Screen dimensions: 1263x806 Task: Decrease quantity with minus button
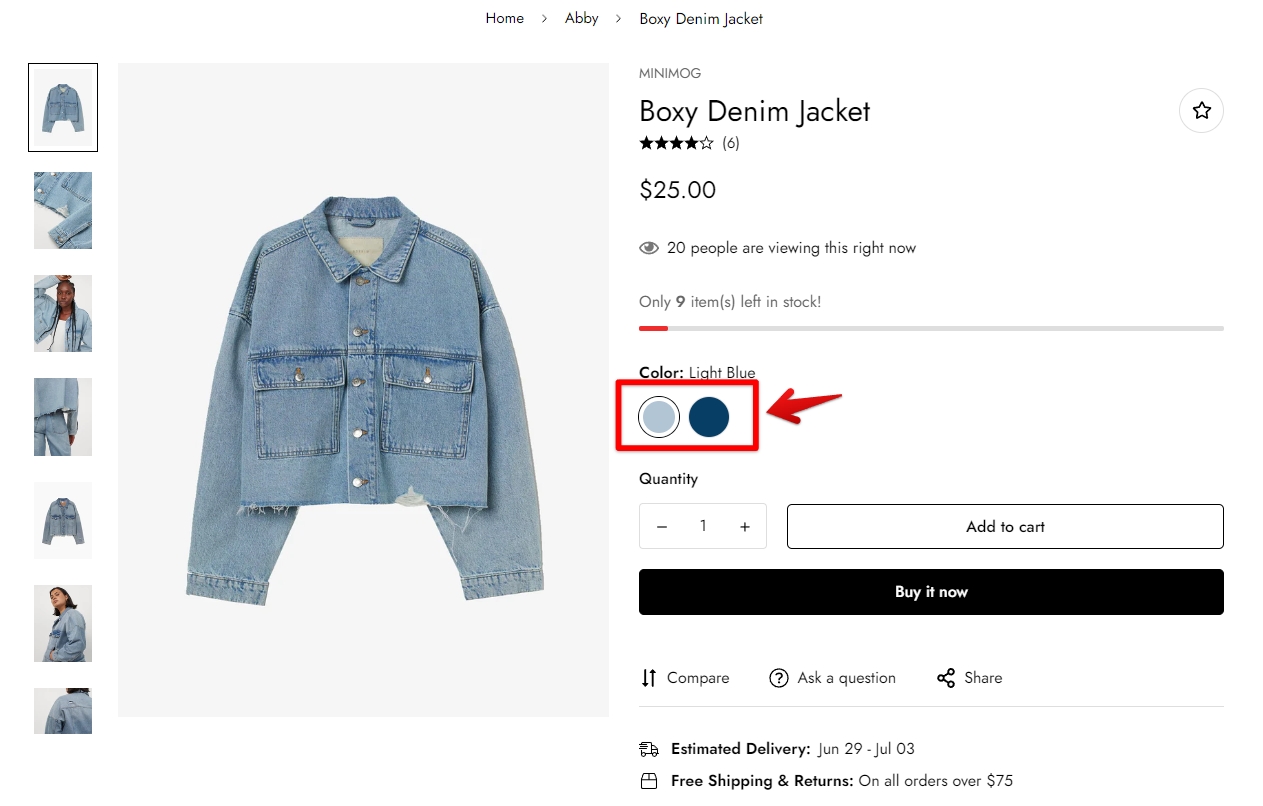pyautogui.click(x=661, y=527)
